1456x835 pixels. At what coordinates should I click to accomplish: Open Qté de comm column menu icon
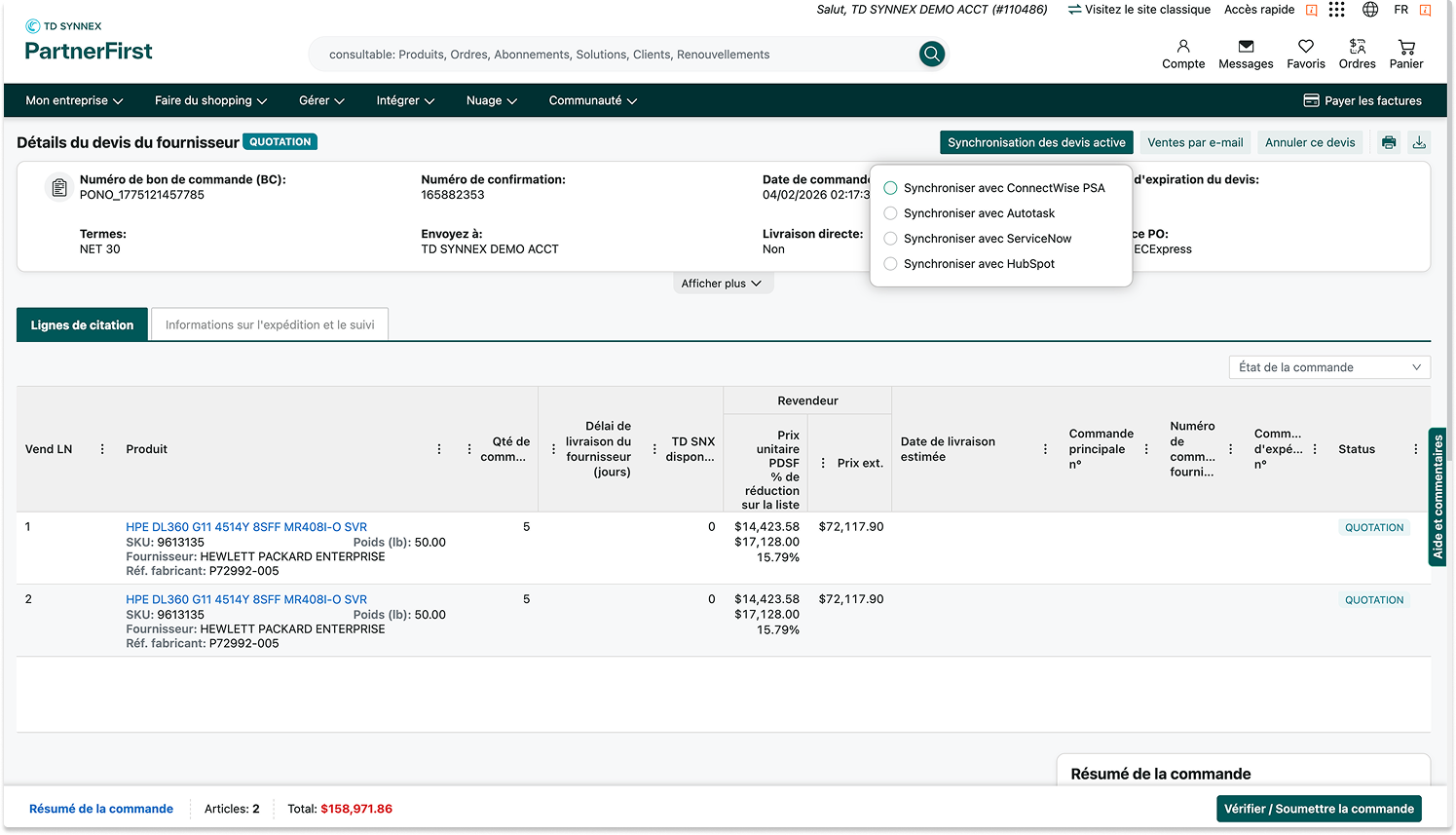(469, 449)
